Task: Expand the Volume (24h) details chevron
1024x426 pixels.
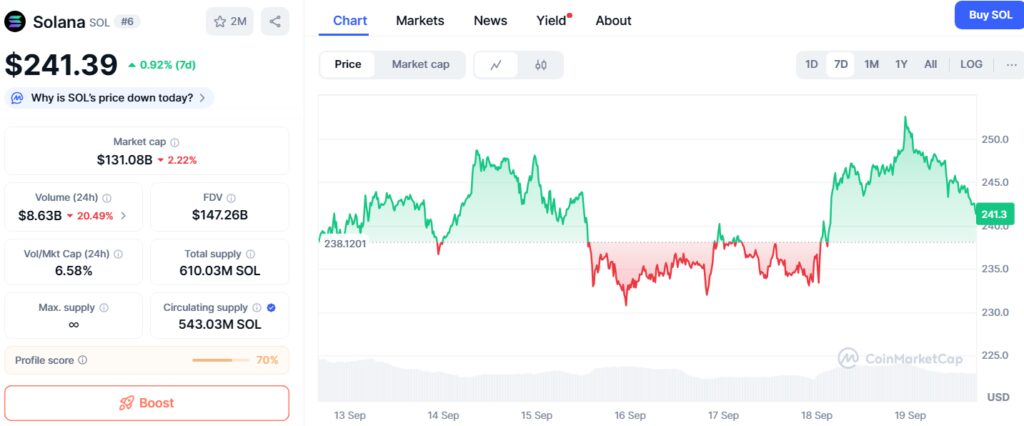Action: coord(123,215)
